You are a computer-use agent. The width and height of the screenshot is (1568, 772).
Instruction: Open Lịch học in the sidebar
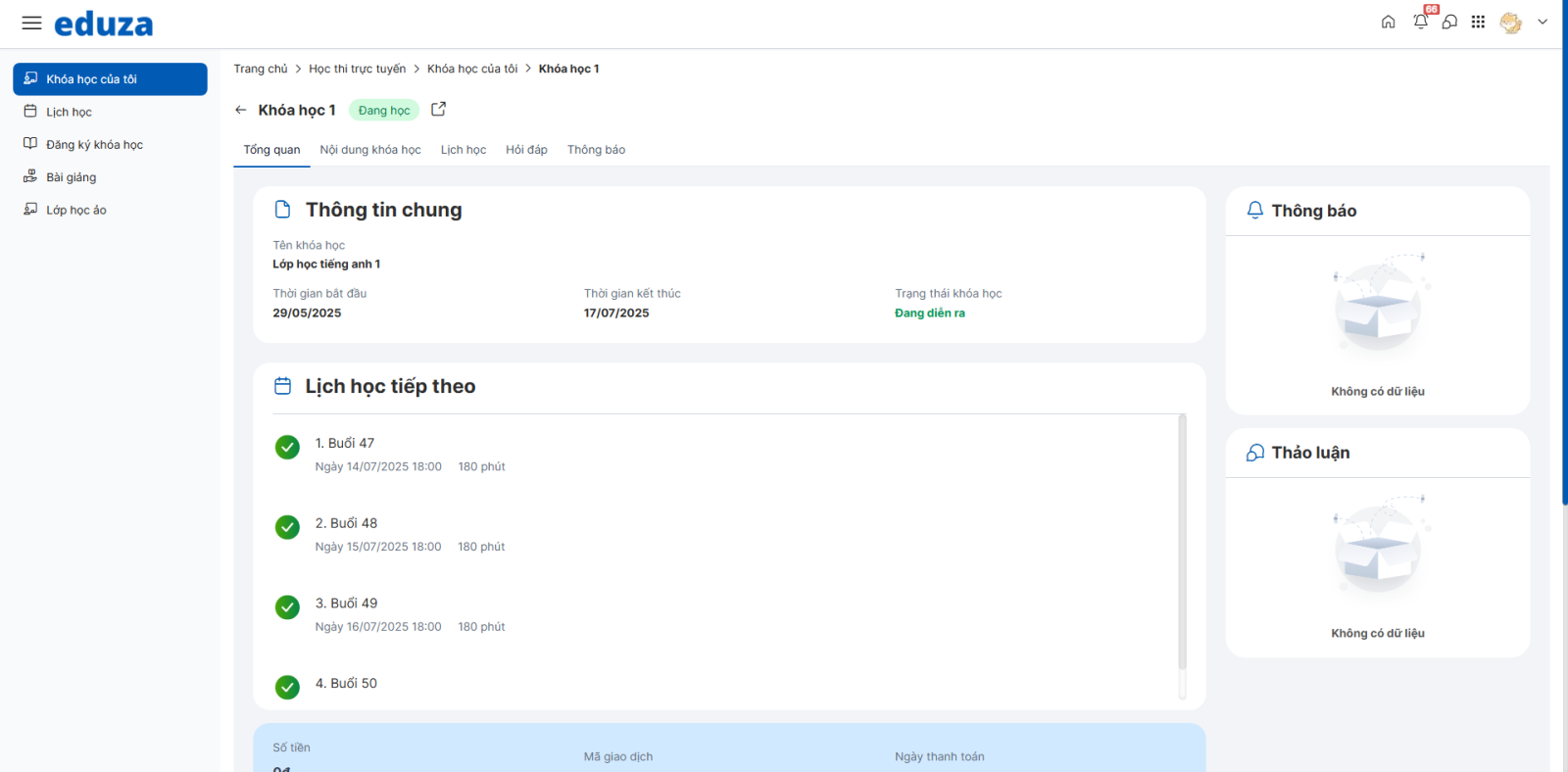[69, 112]
